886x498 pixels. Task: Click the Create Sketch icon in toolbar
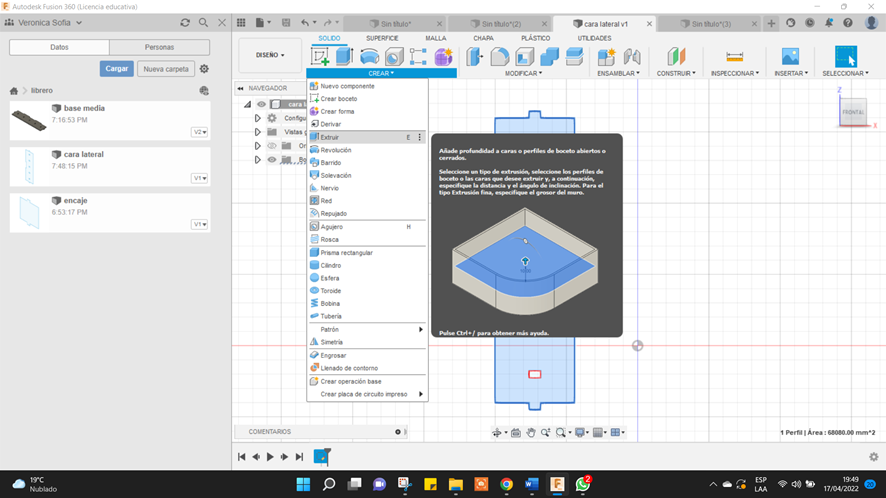320,57
